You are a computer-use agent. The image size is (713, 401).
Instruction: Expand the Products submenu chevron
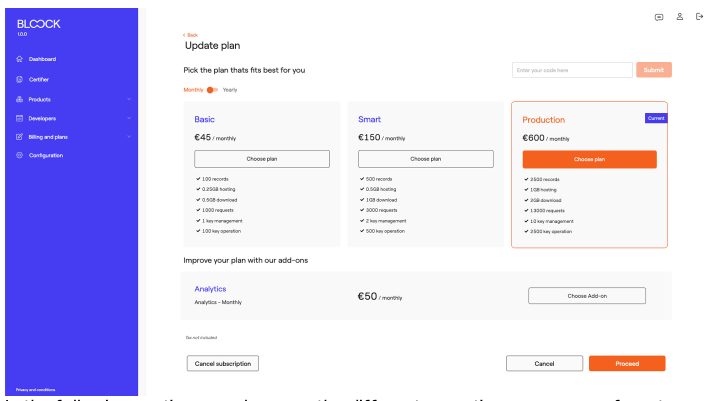click(129, 99)
